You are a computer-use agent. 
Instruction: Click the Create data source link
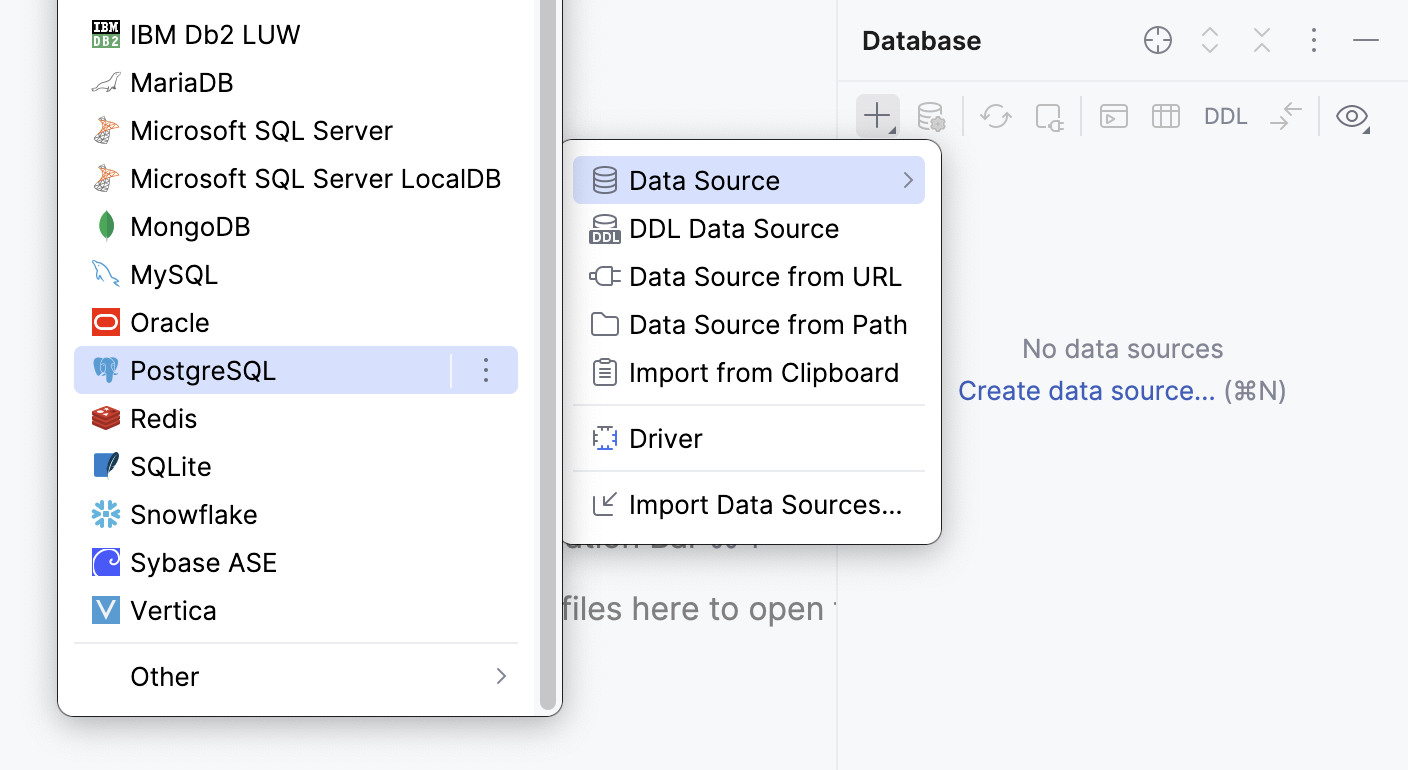click(x=1086, y=390)
